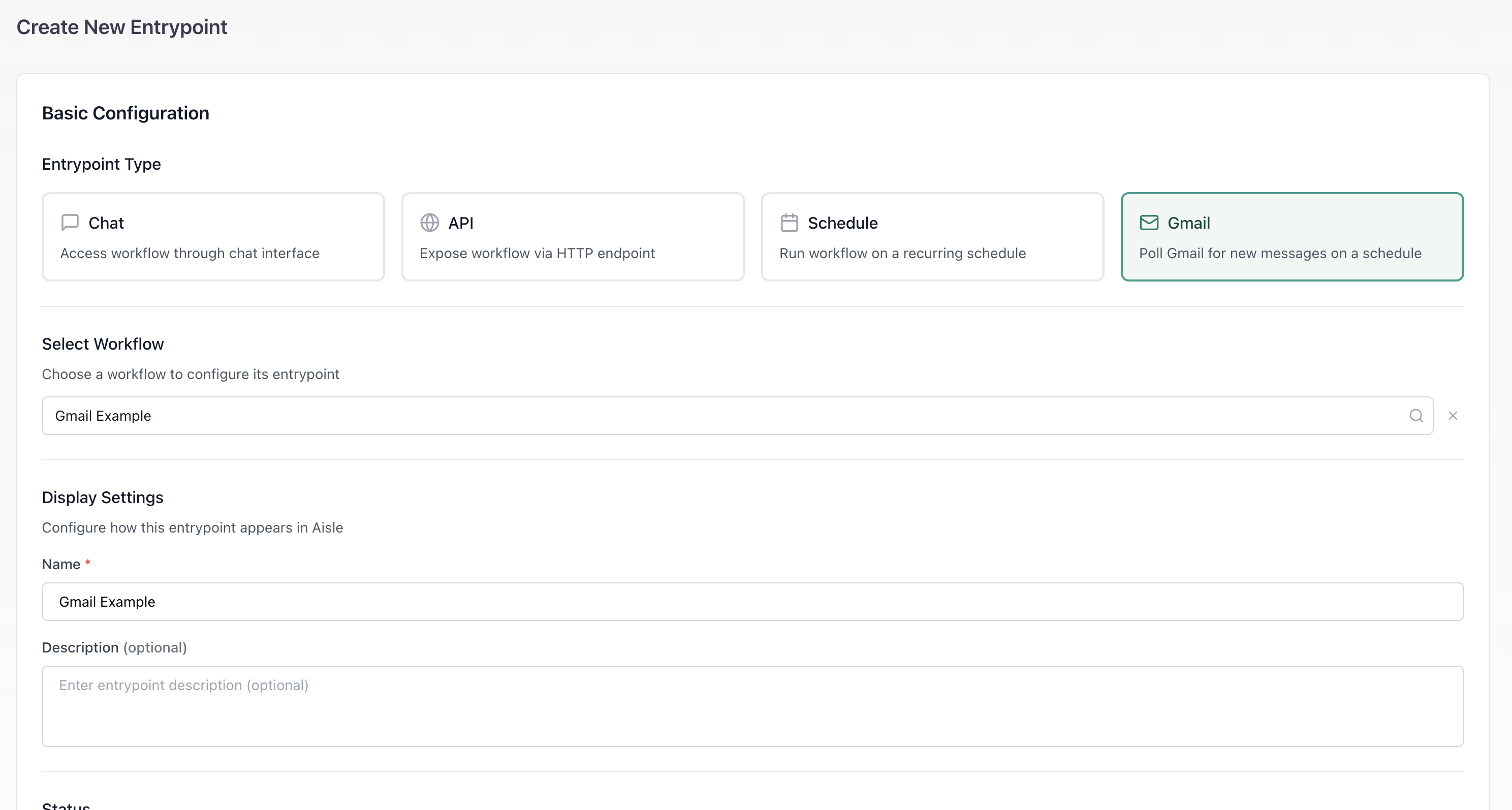
Task: Click the Select Workflow heading
Action: point(103,344)
